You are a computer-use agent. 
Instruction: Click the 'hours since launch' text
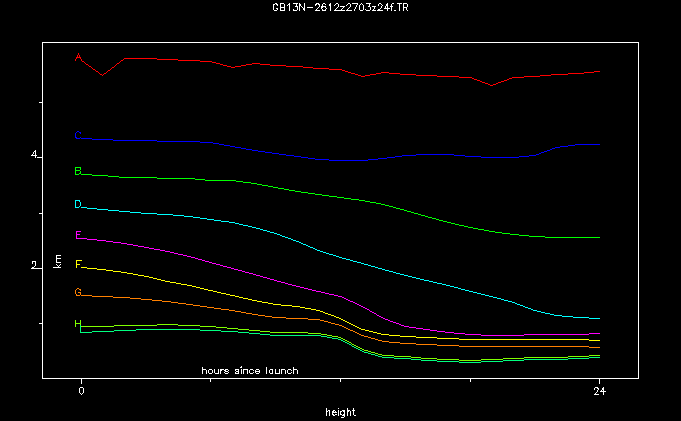(250, 371)
